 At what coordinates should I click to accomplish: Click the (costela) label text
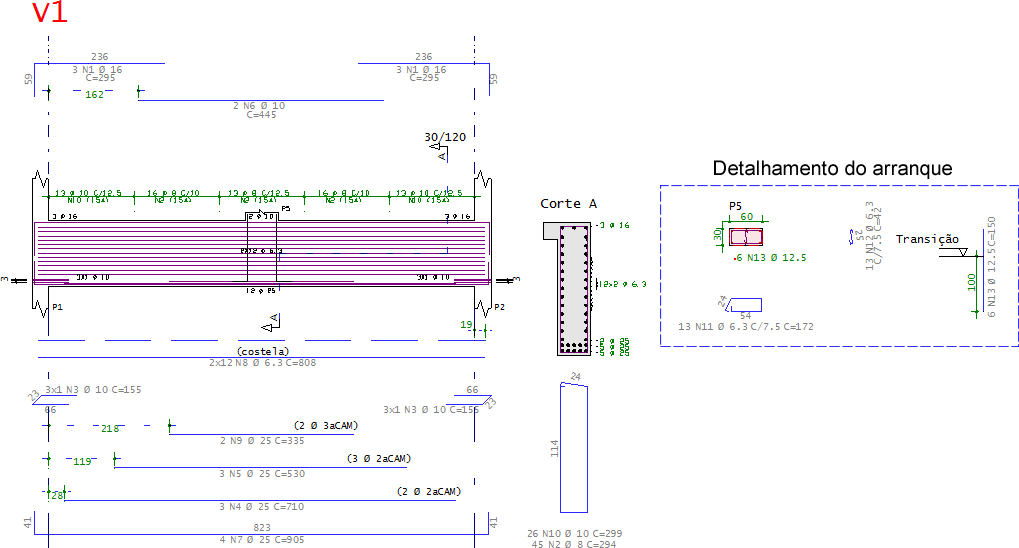click(x=263, y=352)
